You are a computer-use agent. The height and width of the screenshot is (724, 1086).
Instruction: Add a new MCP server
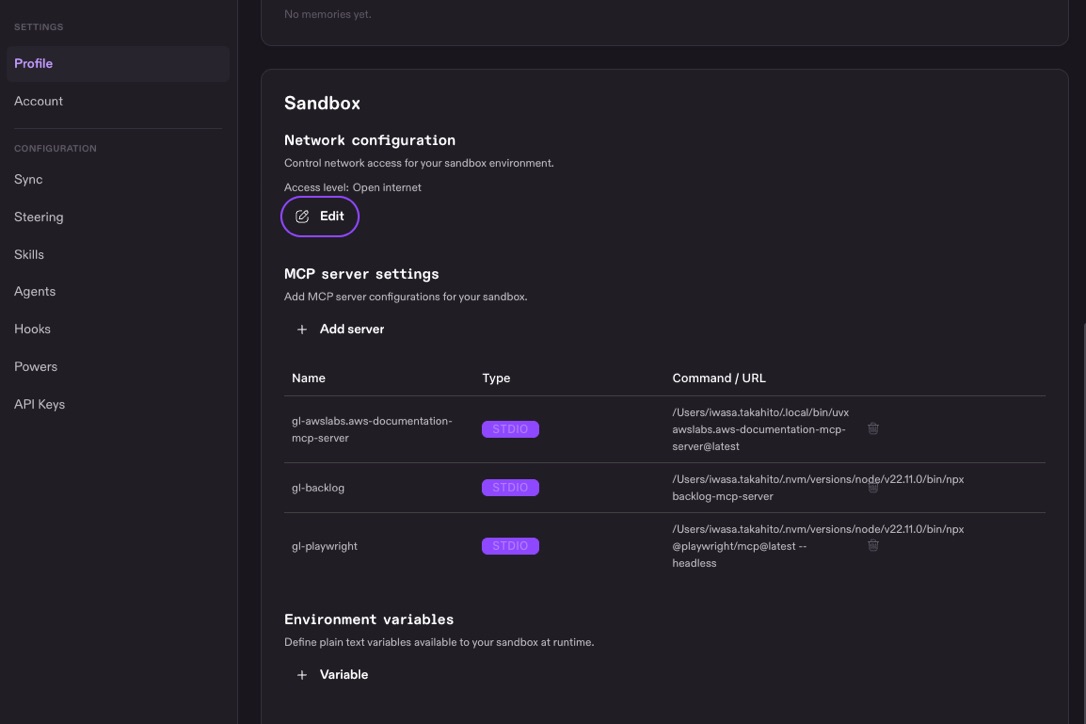coord(340,330)
